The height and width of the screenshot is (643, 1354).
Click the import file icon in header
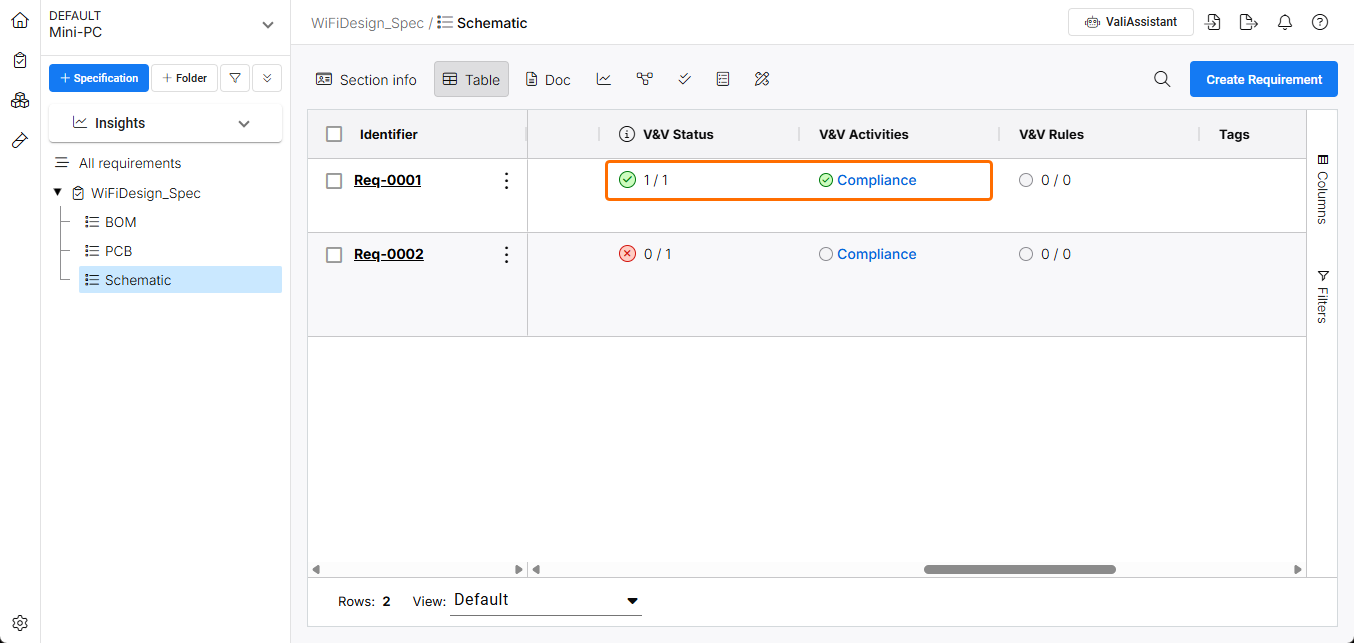1213,22
